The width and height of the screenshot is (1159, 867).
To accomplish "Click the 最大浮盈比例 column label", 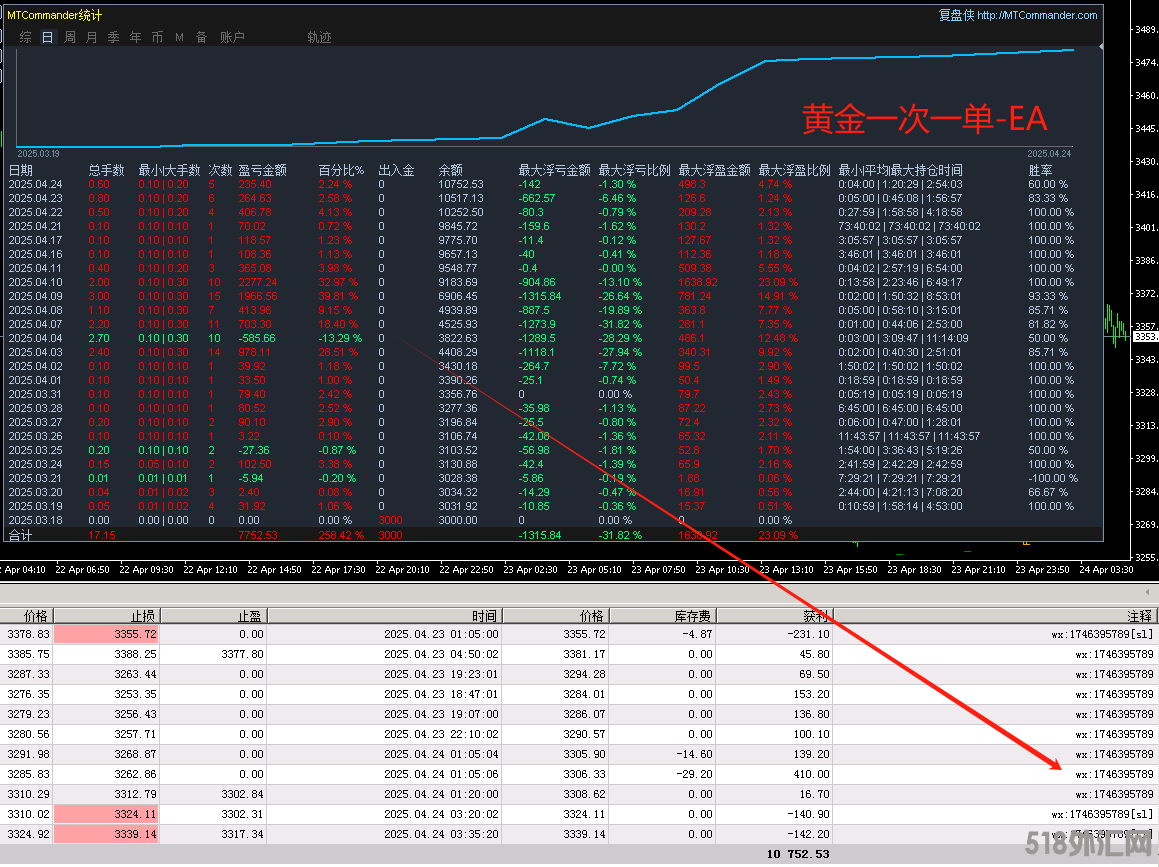I will [x=795, y=170].
